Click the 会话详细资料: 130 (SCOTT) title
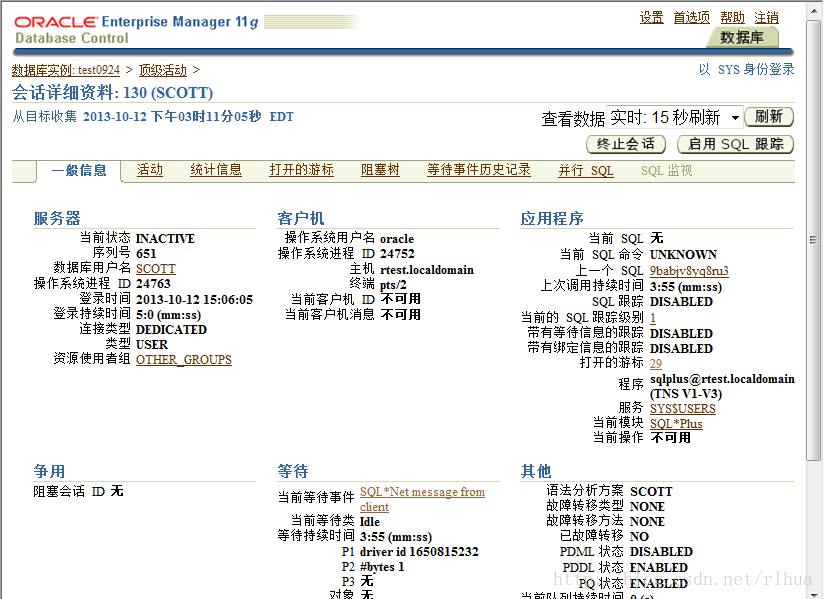The image size is (824, 599). coord(112,92)
